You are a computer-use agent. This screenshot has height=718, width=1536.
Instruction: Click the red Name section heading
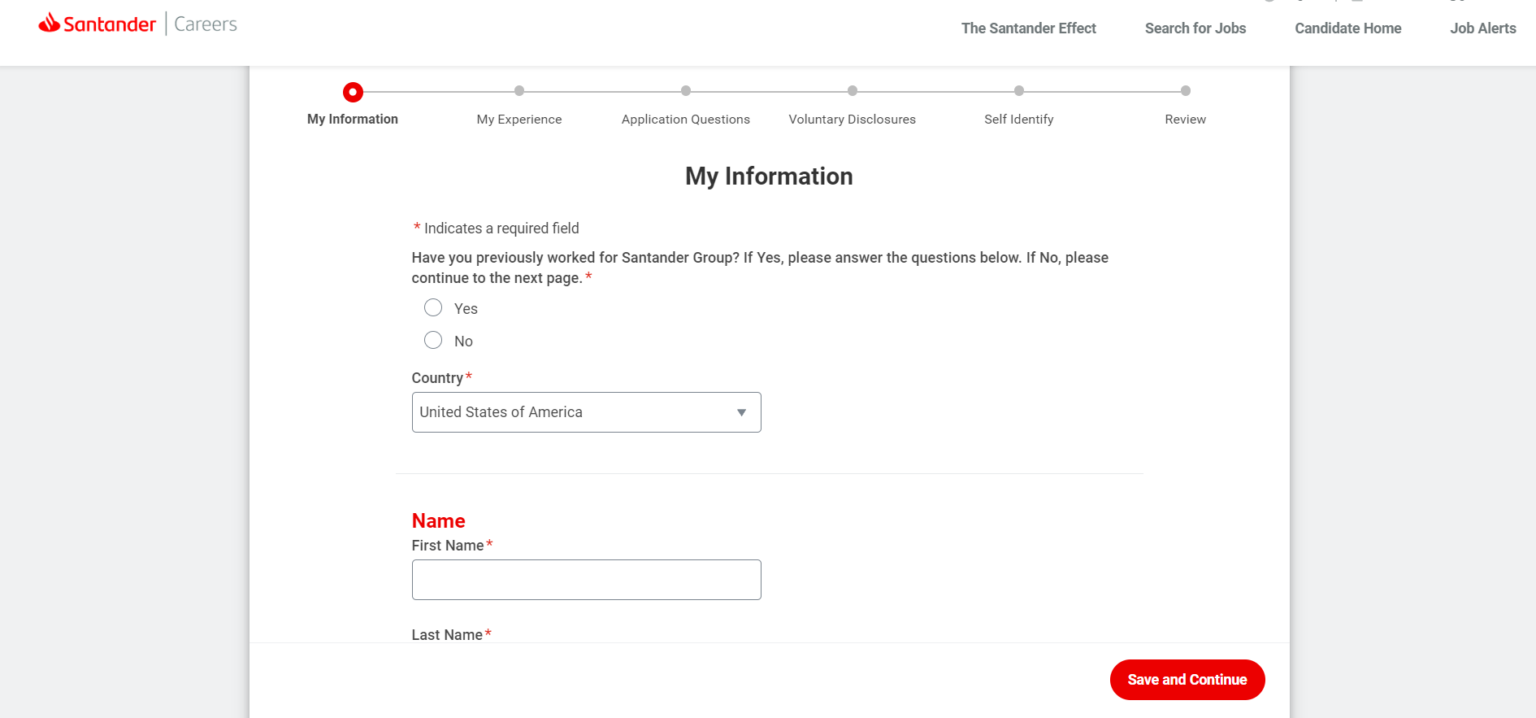click(x=438, y=521)
